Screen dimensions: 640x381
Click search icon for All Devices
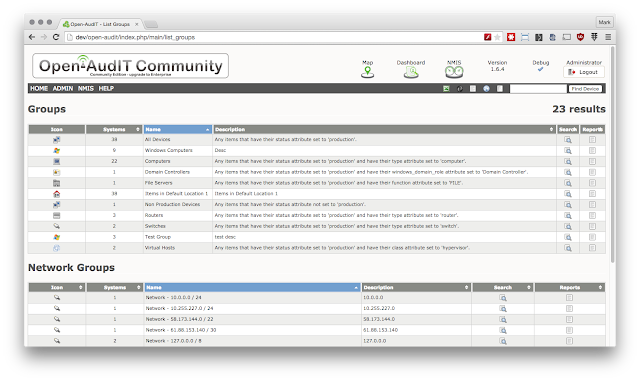pyautogui.click(x=568, y=140)
